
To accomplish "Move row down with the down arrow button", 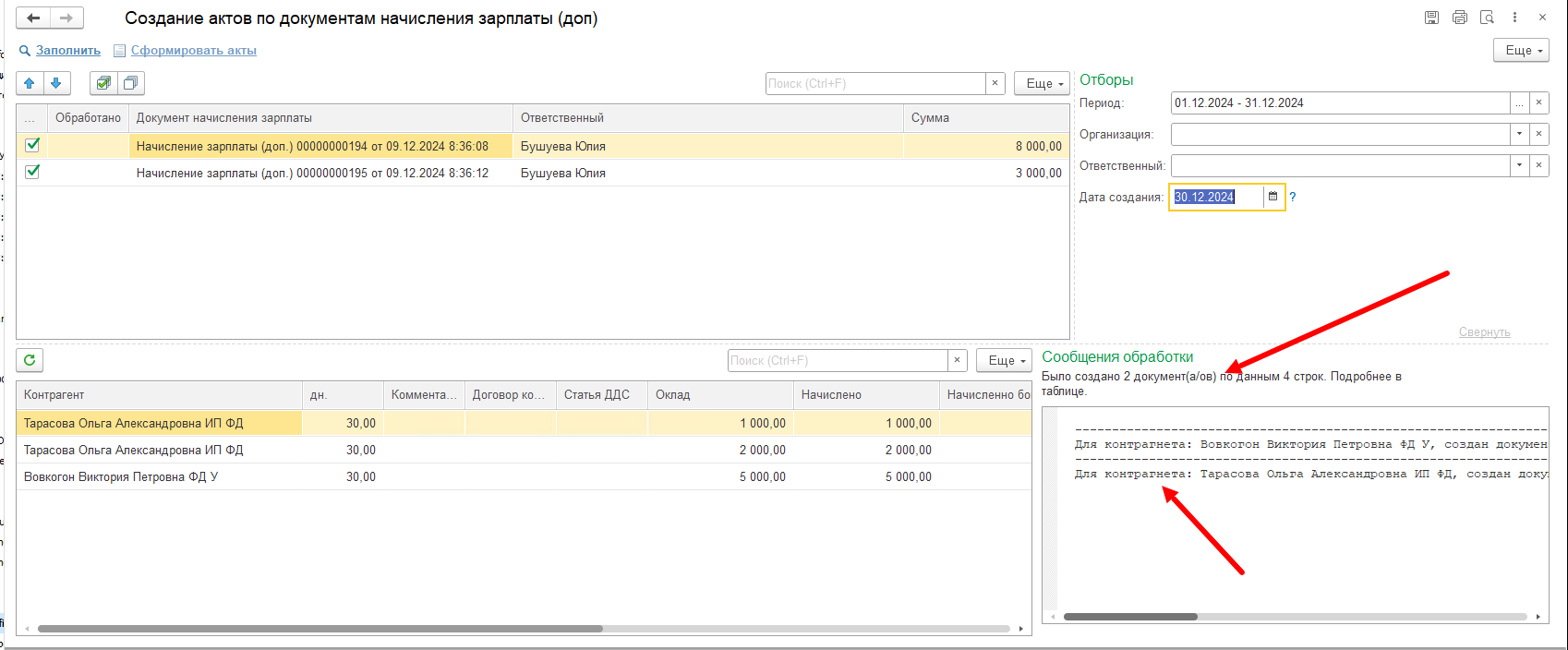I will pyautogui.click(x=56, y=83).
